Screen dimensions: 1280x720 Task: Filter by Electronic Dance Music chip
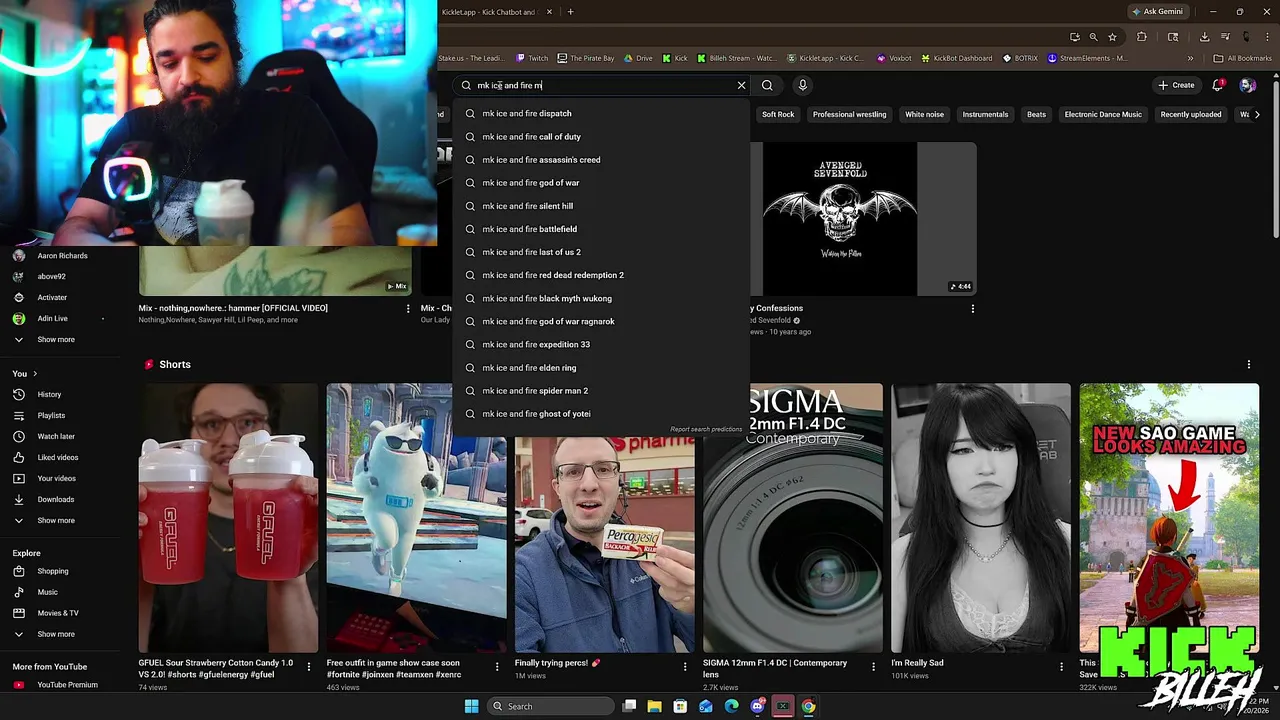(x=1103, y=114)
